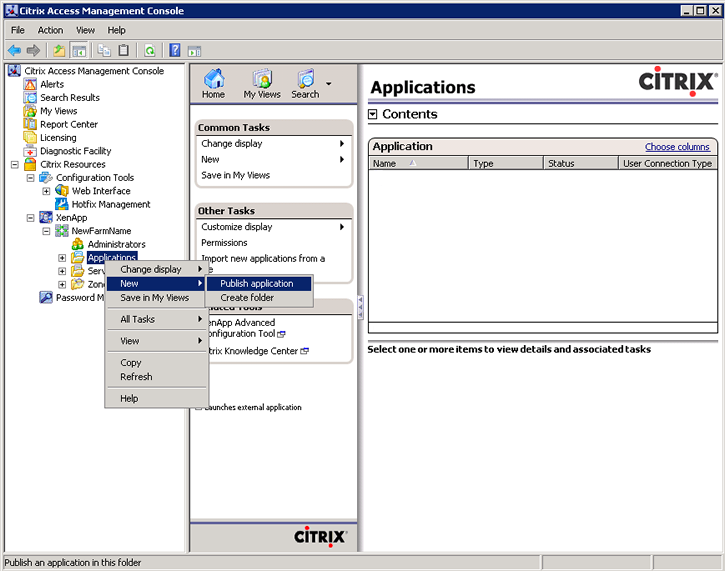The height and width of the screenshot is (571, 725).
Task: Select the My Views tree icon
Action: click(x=30, y=111)
